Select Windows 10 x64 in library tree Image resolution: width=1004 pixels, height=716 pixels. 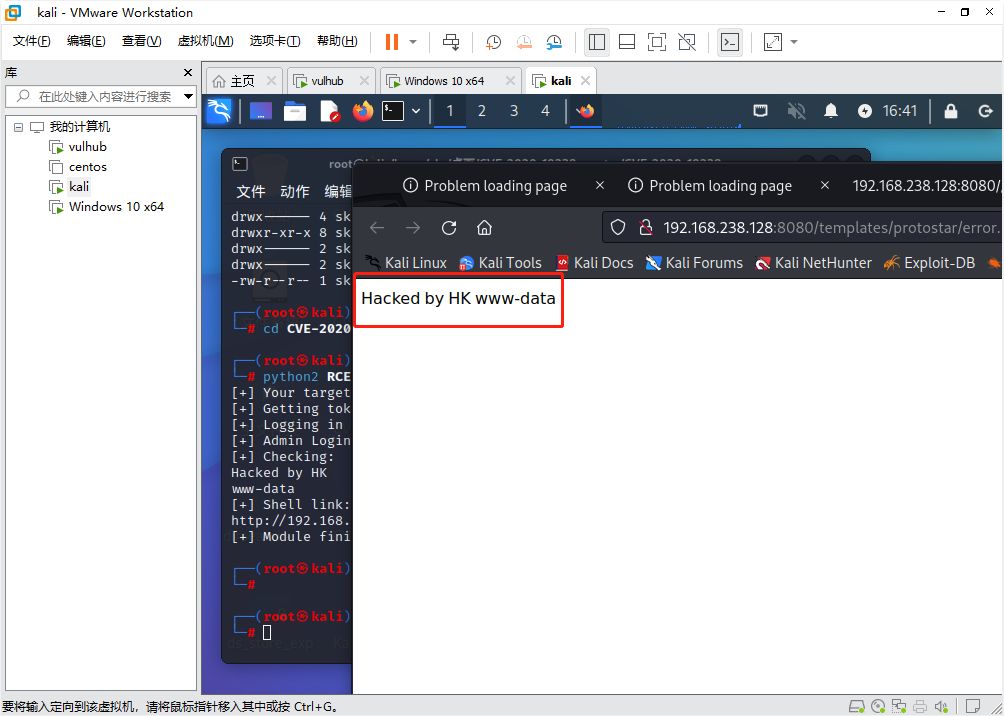tap(107, 206)
